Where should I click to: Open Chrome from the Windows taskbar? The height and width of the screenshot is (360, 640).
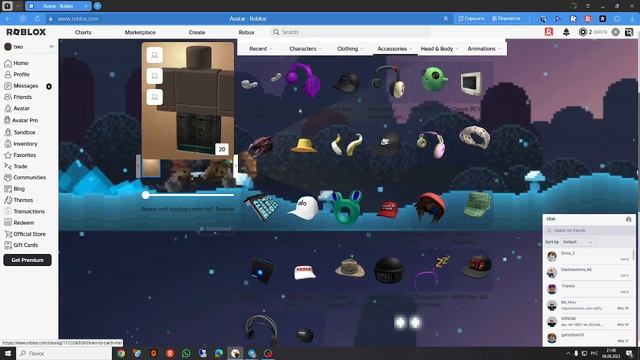point(121,353)
